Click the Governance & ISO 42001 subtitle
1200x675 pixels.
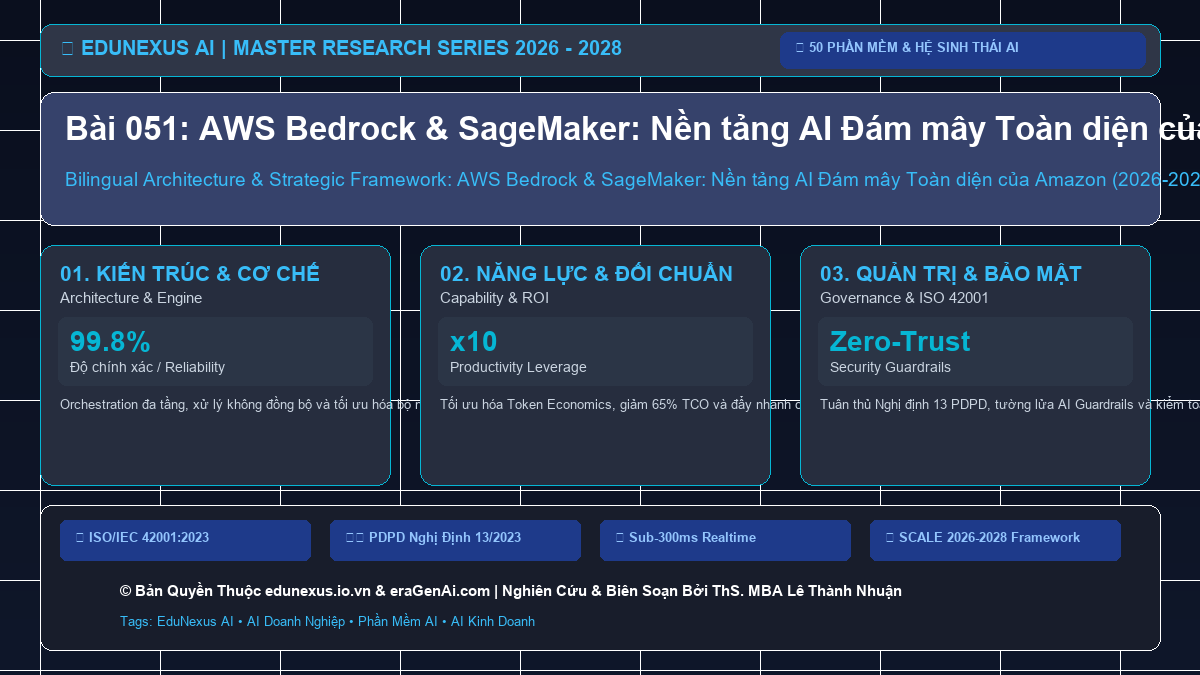(904, 298)
